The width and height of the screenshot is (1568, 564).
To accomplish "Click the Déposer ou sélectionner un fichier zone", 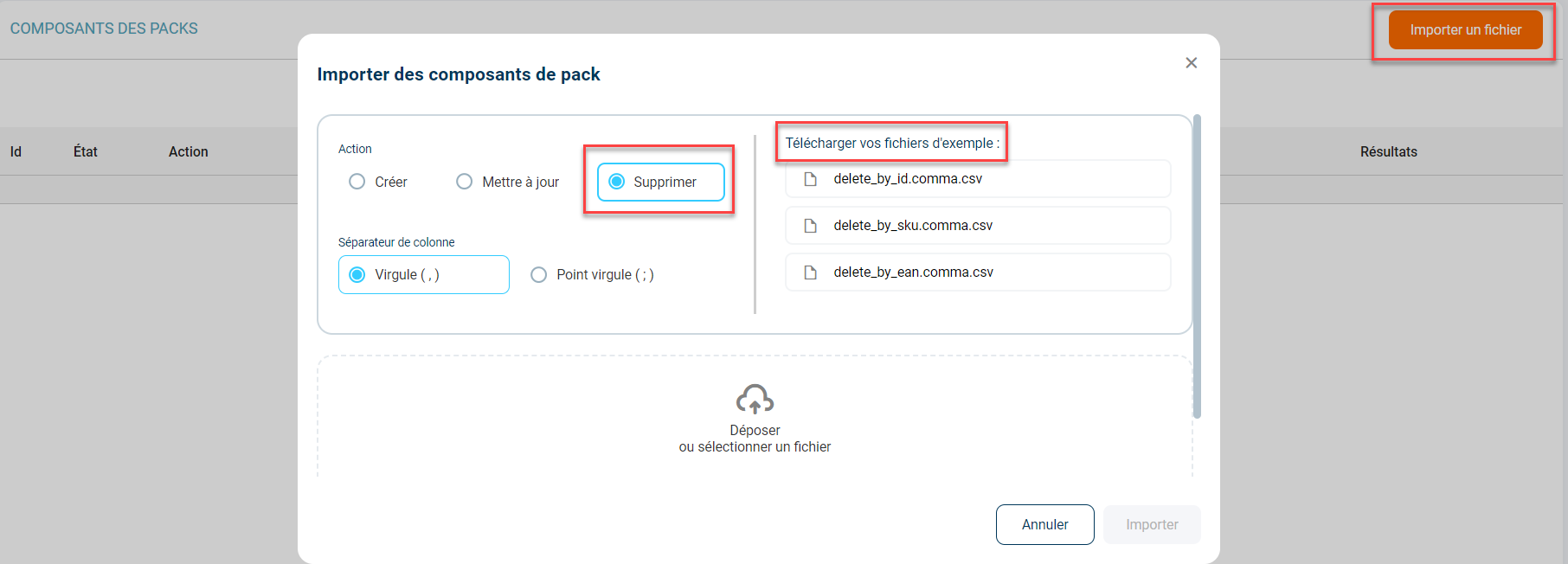I will click(755, 439).
